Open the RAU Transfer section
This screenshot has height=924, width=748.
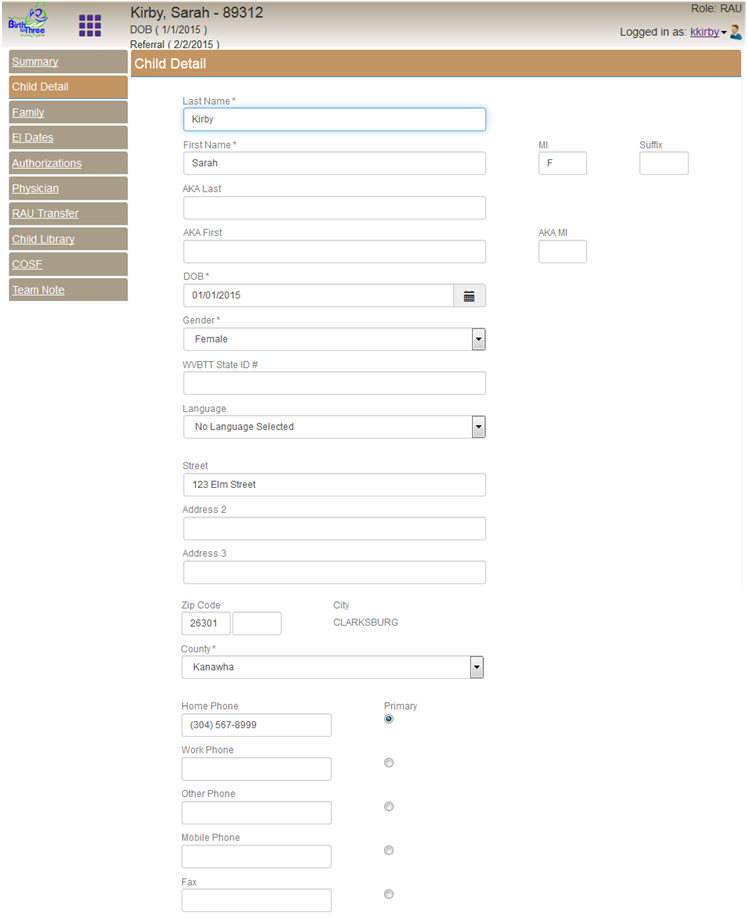click(x=68, y=214)
